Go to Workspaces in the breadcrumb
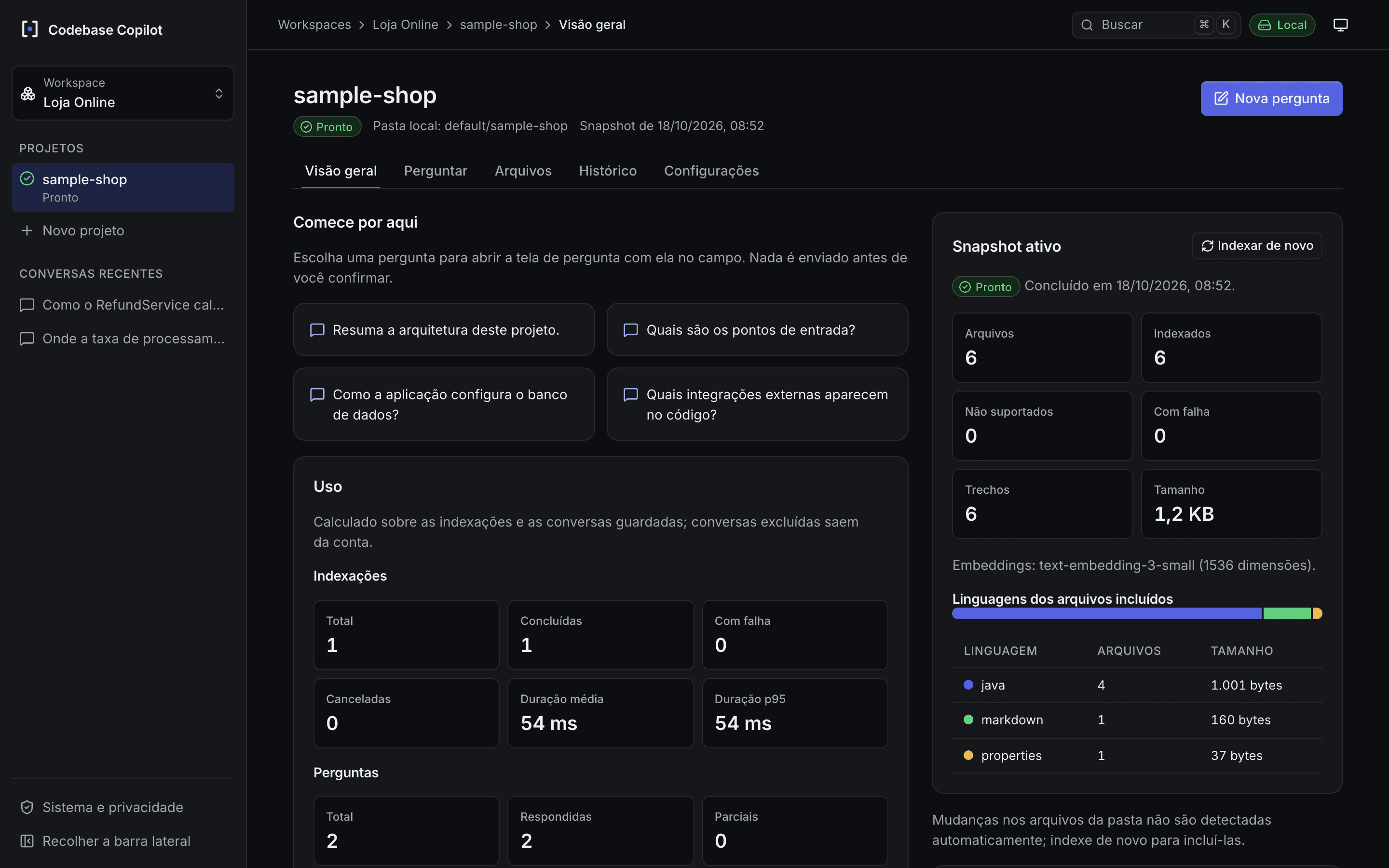The image size is (1389, 868). tap(314, 25)
